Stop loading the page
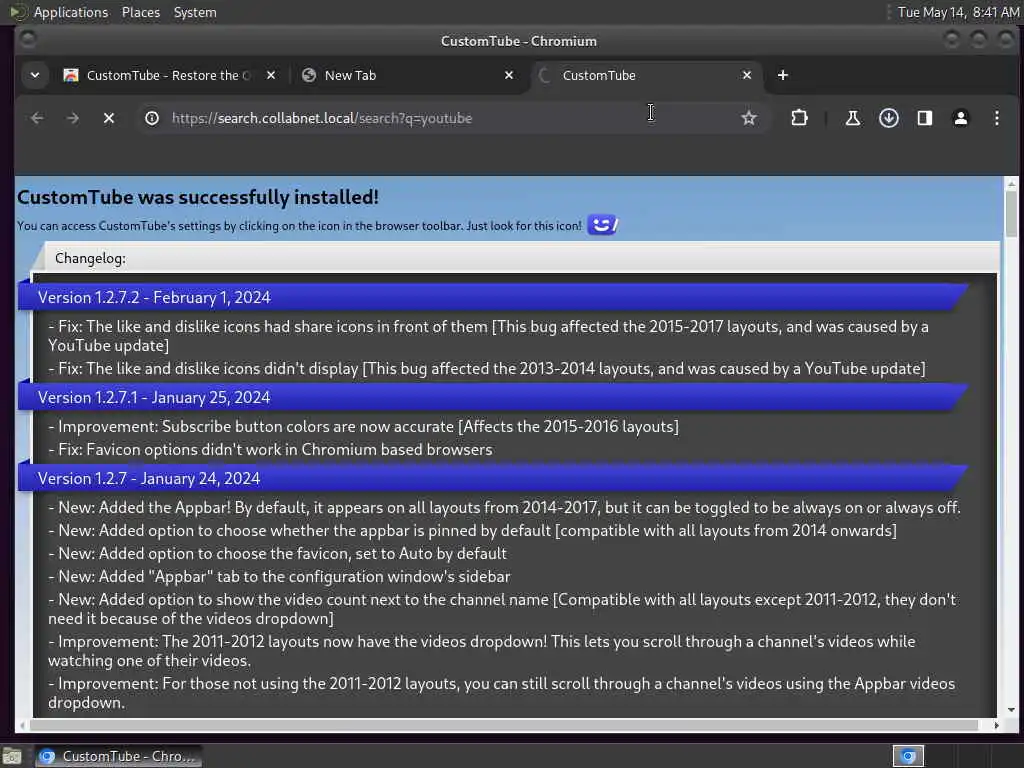The image size is (1024, 768). [109, 118]
